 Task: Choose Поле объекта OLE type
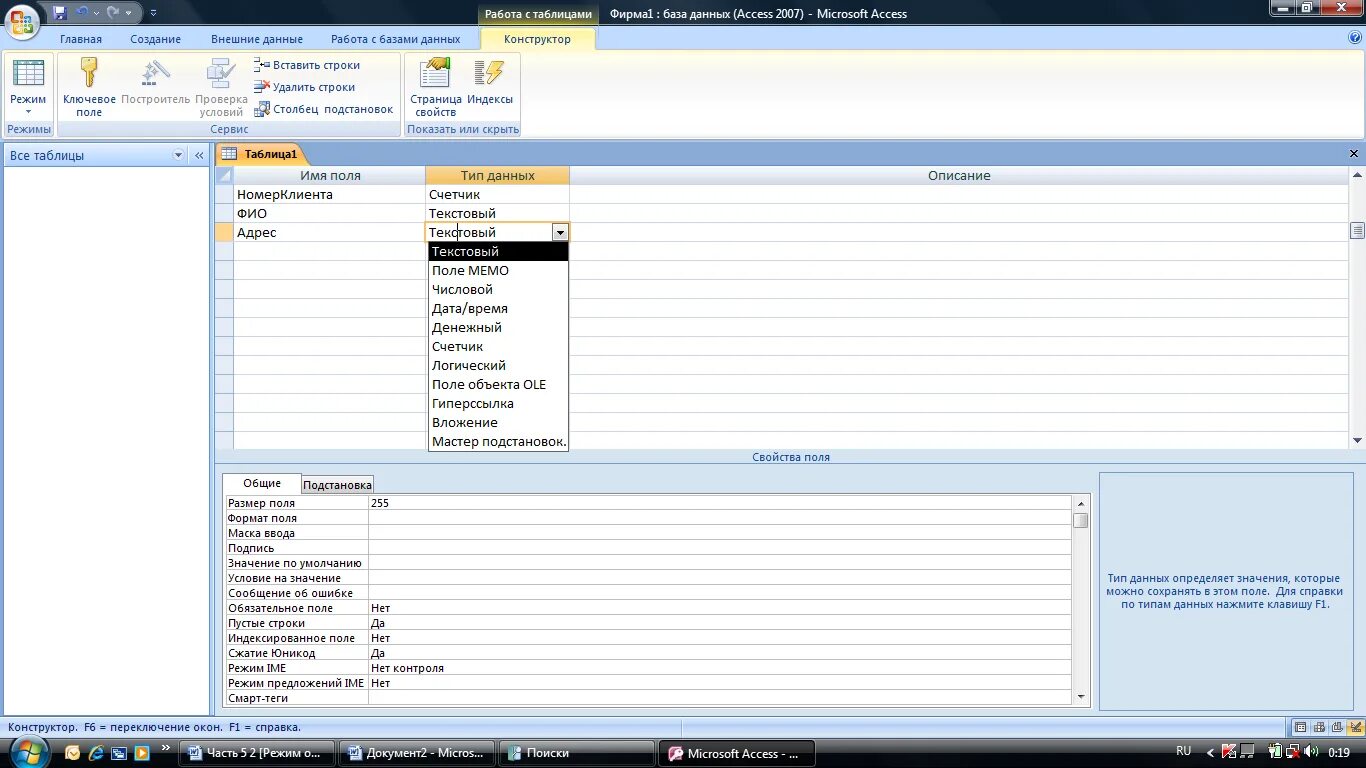pyautogui.click(x=498, y=385)
